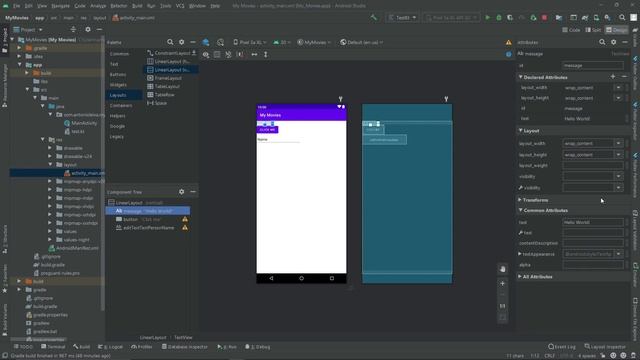
Task: Add a declared attribute with the plus icon
Action: point(613,77)
